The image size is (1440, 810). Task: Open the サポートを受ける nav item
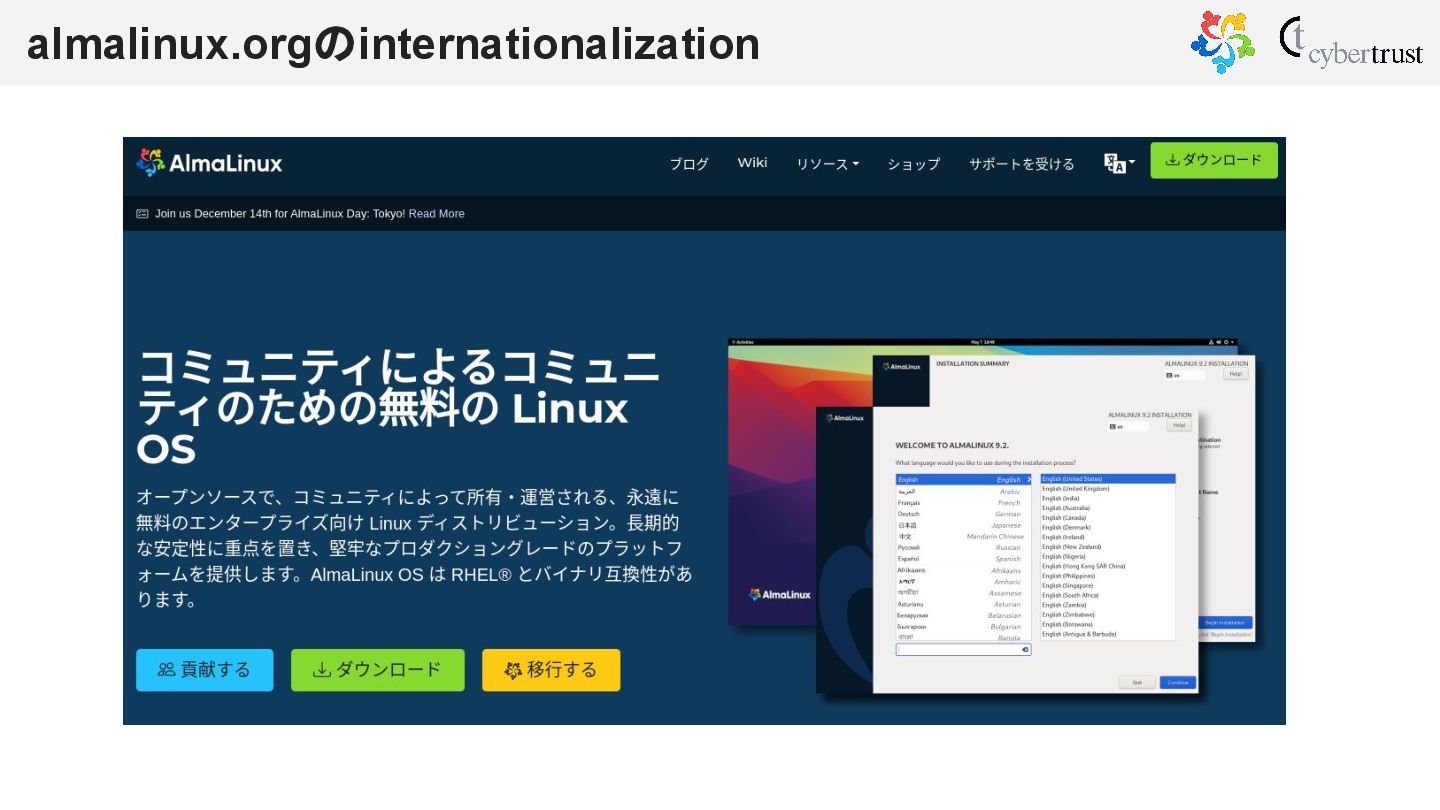[1022, 164]
